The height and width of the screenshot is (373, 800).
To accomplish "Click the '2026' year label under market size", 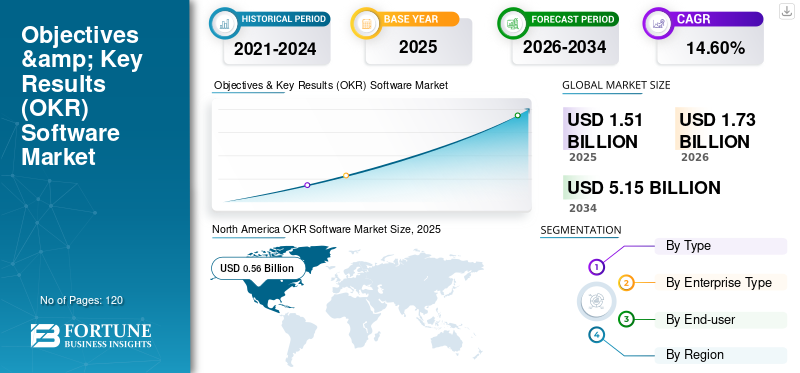I will [x=695, y=157].
